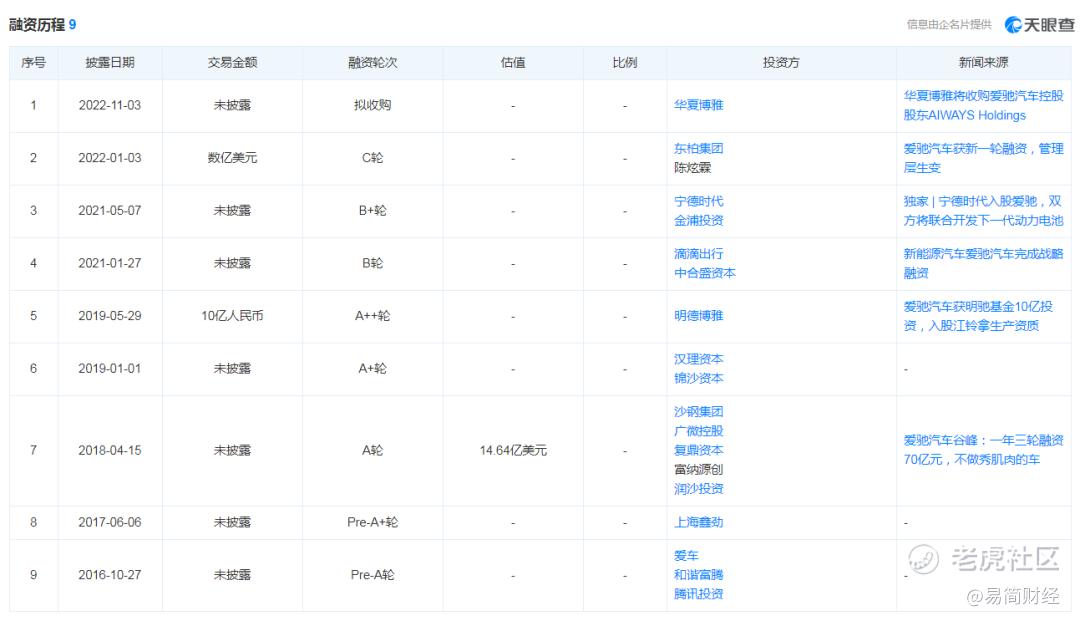1080x621 pixels.
Task: Select round cell 拟收购
Action: [x=373, y=105]
